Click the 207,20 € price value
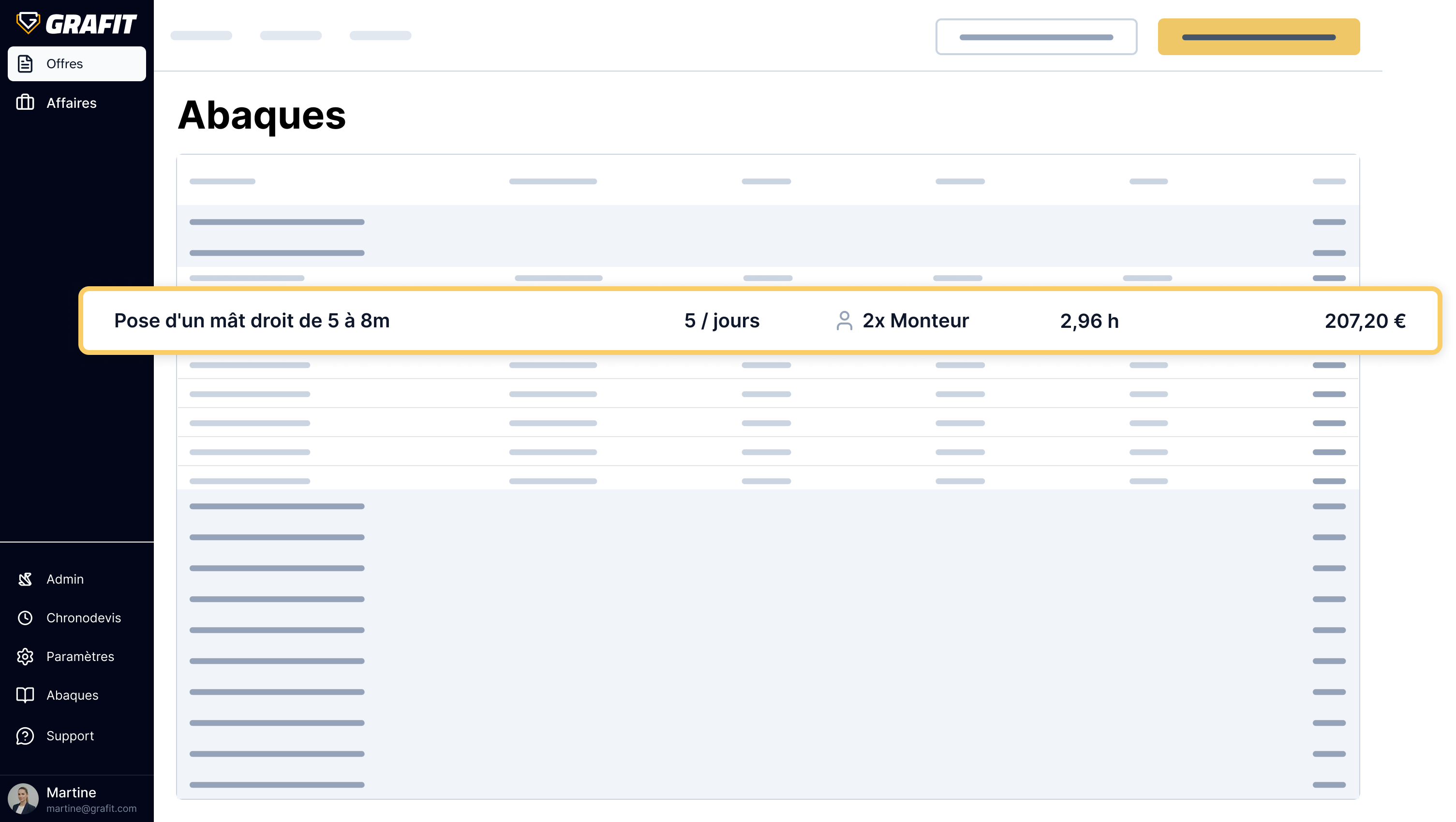1456x822 pixels. pos(1365,321)
